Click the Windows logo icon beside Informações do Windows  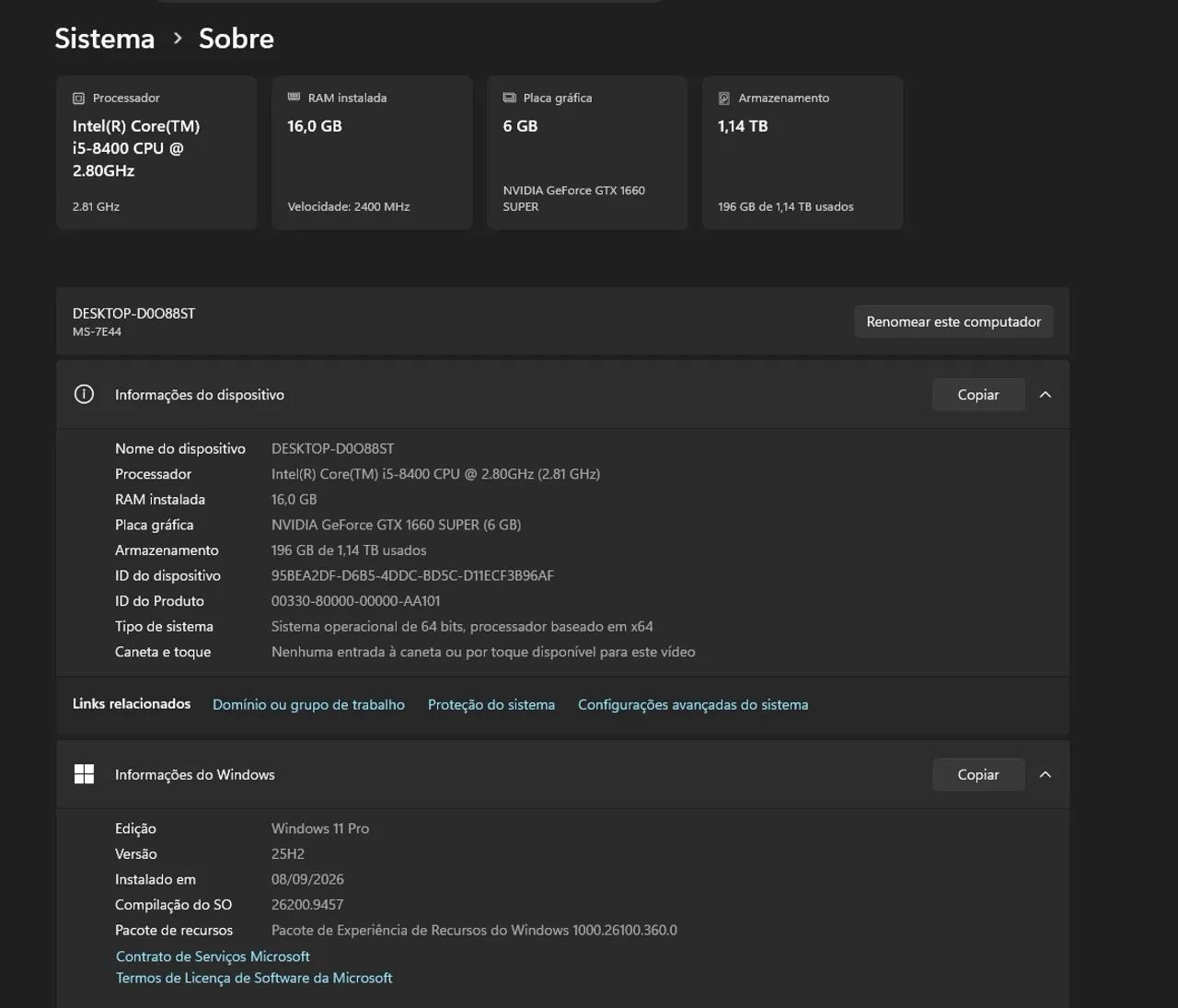pos(84,774)
